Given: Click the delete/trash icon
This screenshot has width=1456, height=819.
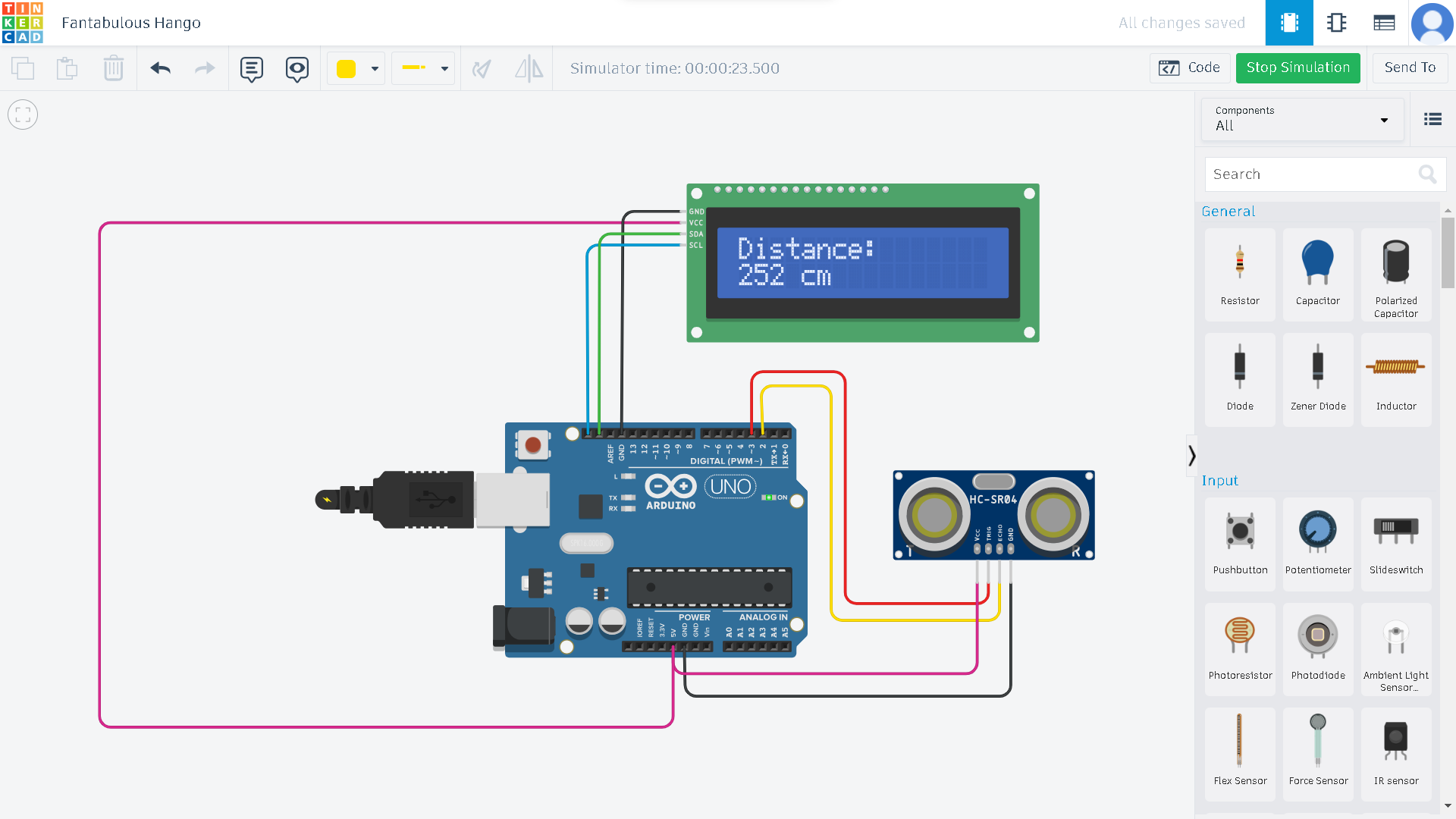Looking at the screenshot, I should [x=113, y=68].
